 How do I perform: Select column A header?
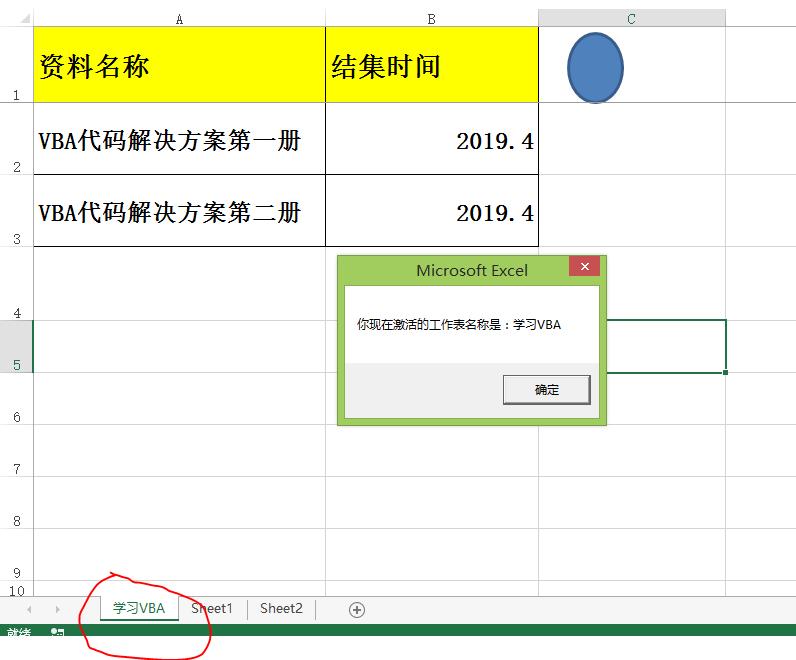(x=179, y=19)
